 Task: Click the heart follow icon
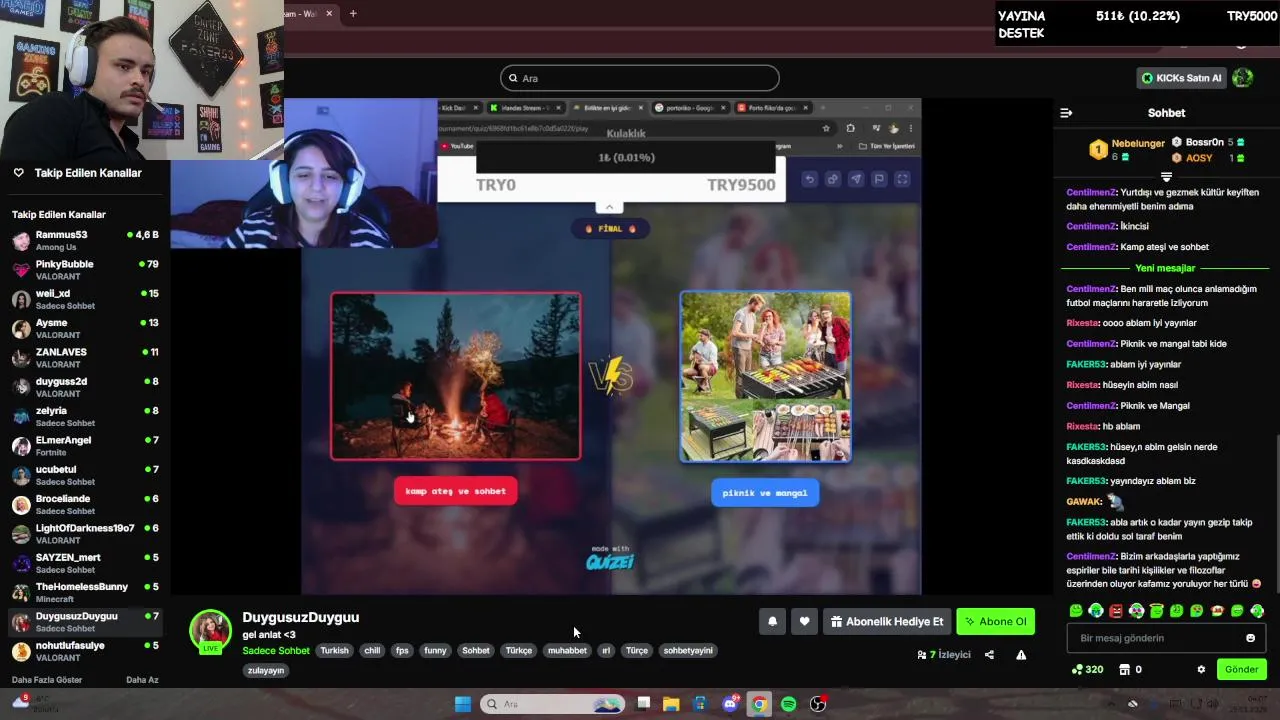tap(804, 622)
